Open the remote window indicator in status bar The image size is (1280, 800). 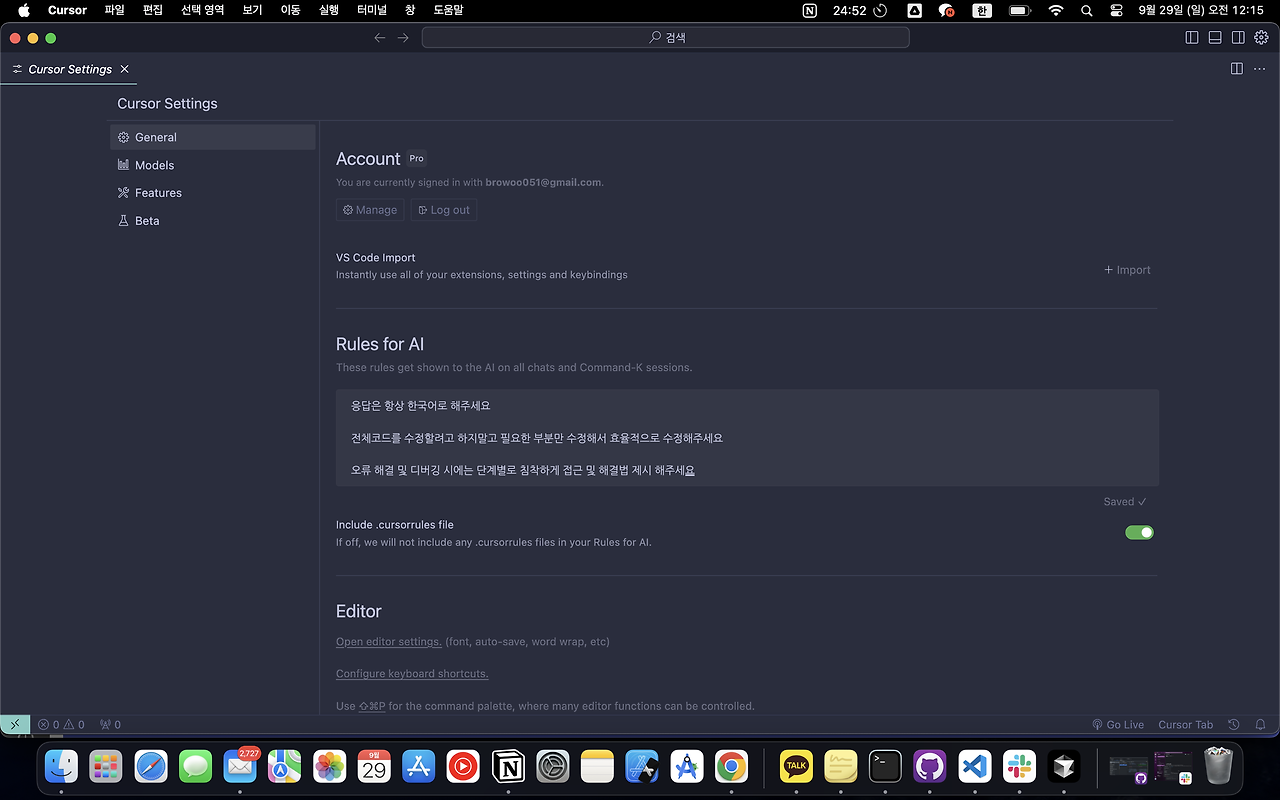(x=15, y=724)
